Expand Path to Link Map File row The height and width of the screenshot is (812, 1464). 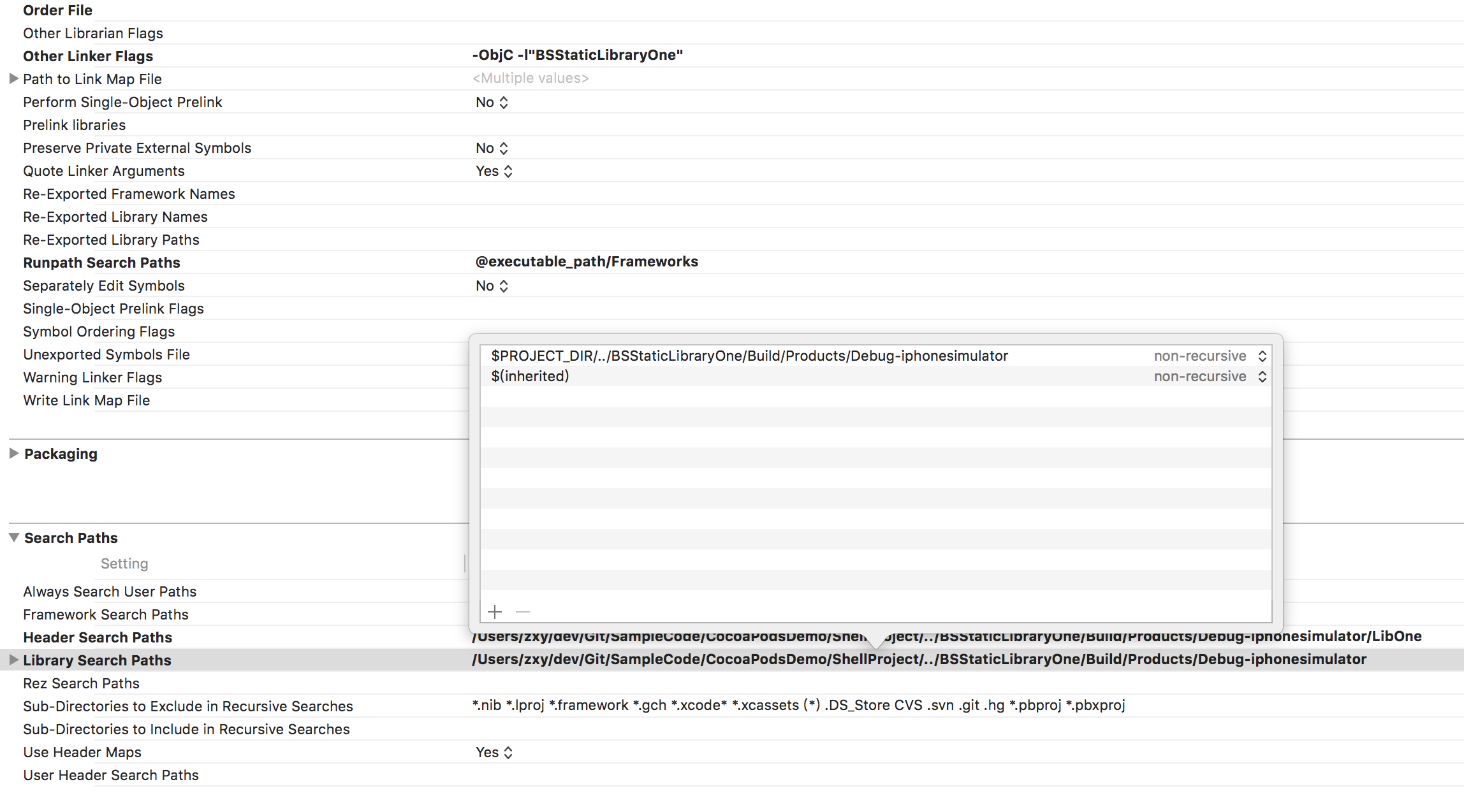coord(13,78)
